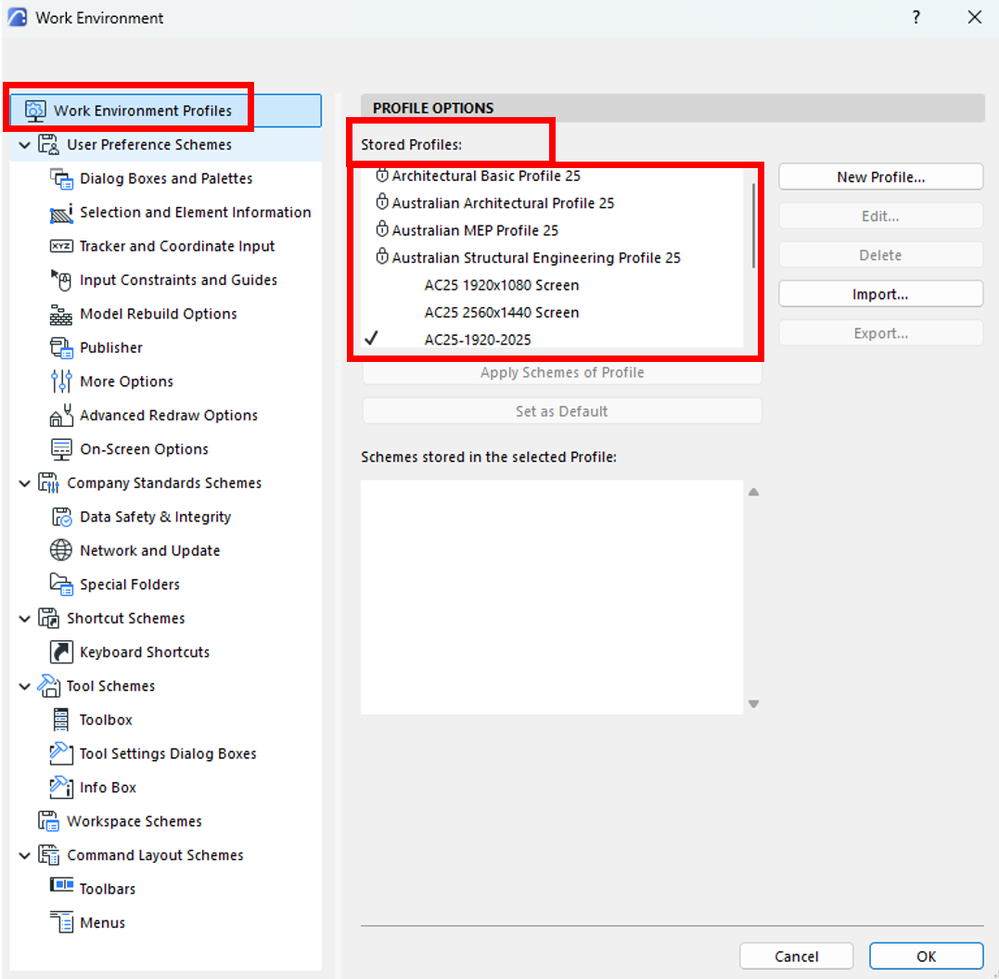The height and width of the screenshot is (979, 999).
Task: Select Australian Architectural Profile 25
Action: pos(503,203)
